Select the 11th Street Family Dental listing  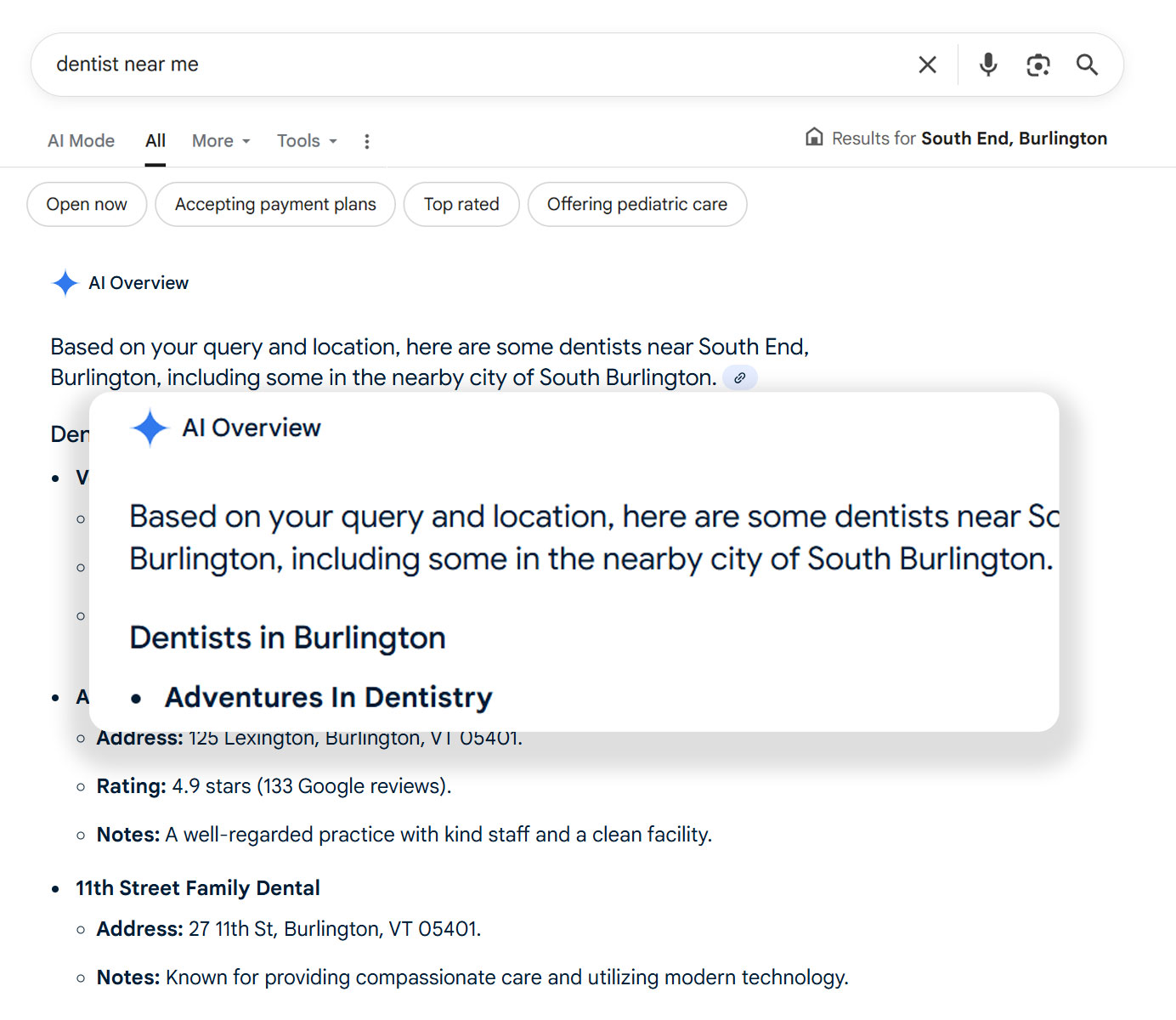pos(197,888)
